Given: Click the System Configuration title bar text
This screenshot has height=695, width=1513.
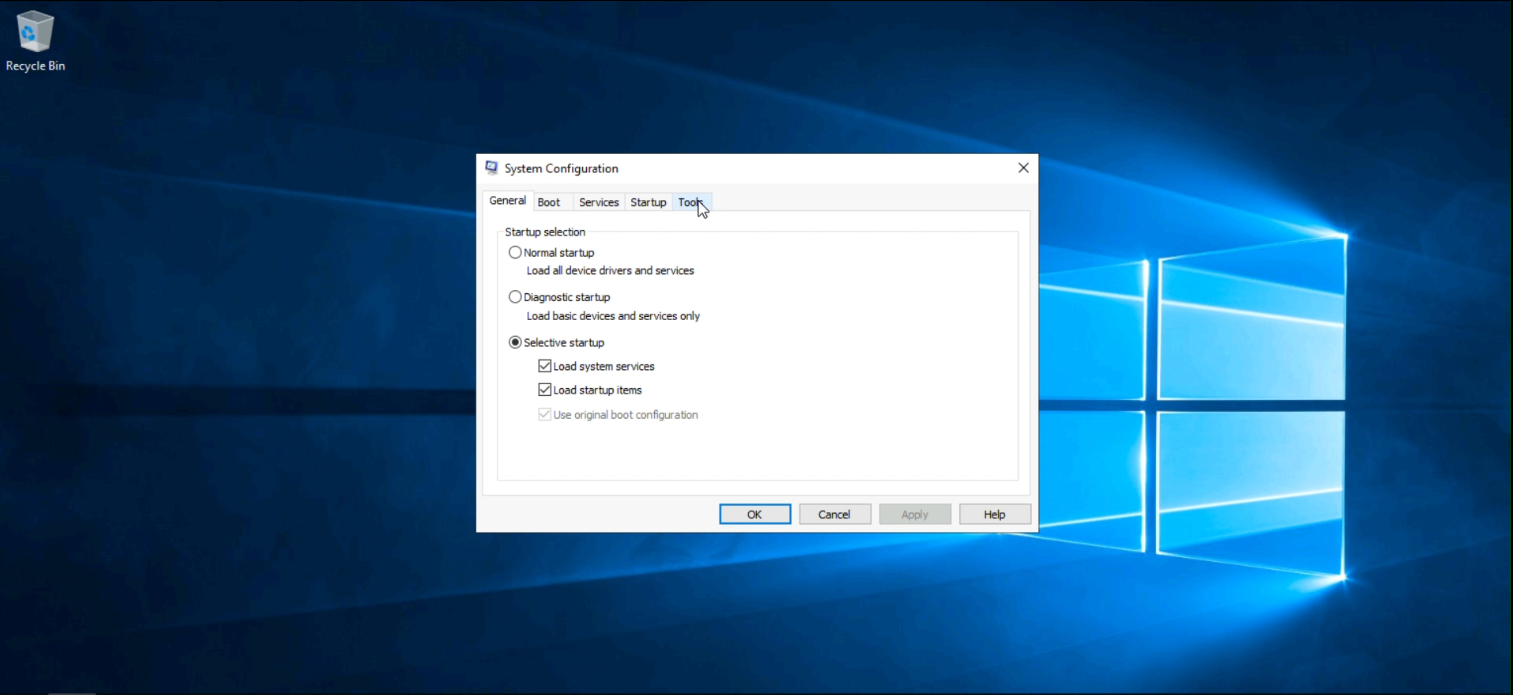Looking at the screenshot, I should (x=561, y=168).
